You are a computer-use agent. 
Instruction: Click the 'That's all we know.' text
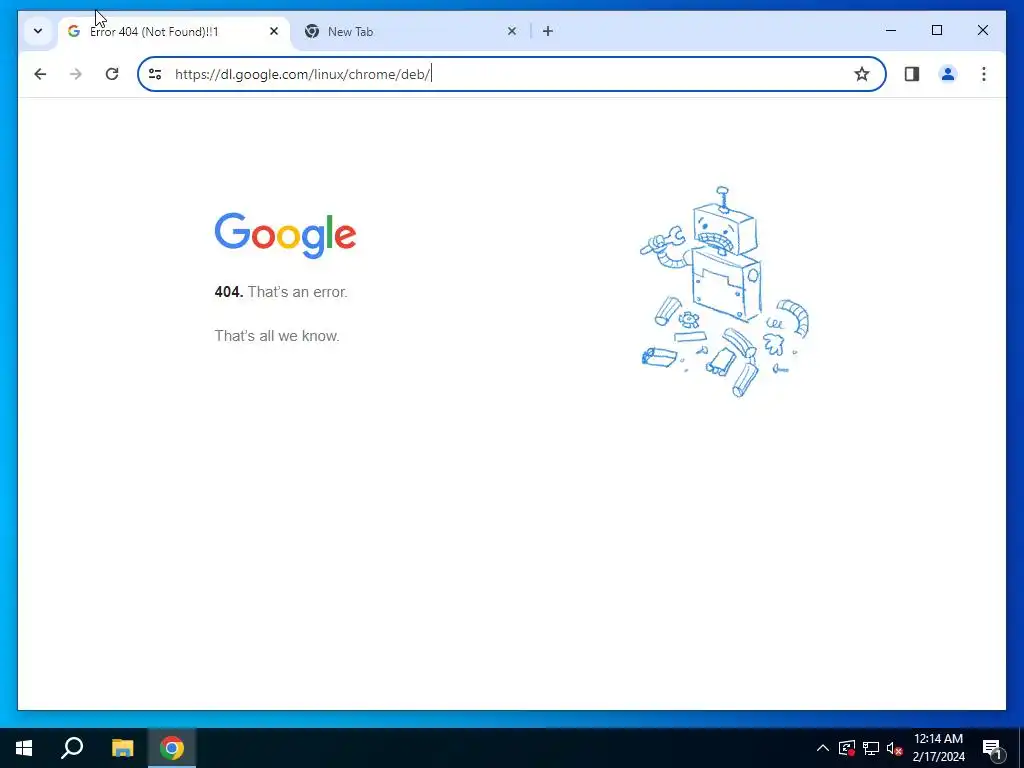coord(277,336)
